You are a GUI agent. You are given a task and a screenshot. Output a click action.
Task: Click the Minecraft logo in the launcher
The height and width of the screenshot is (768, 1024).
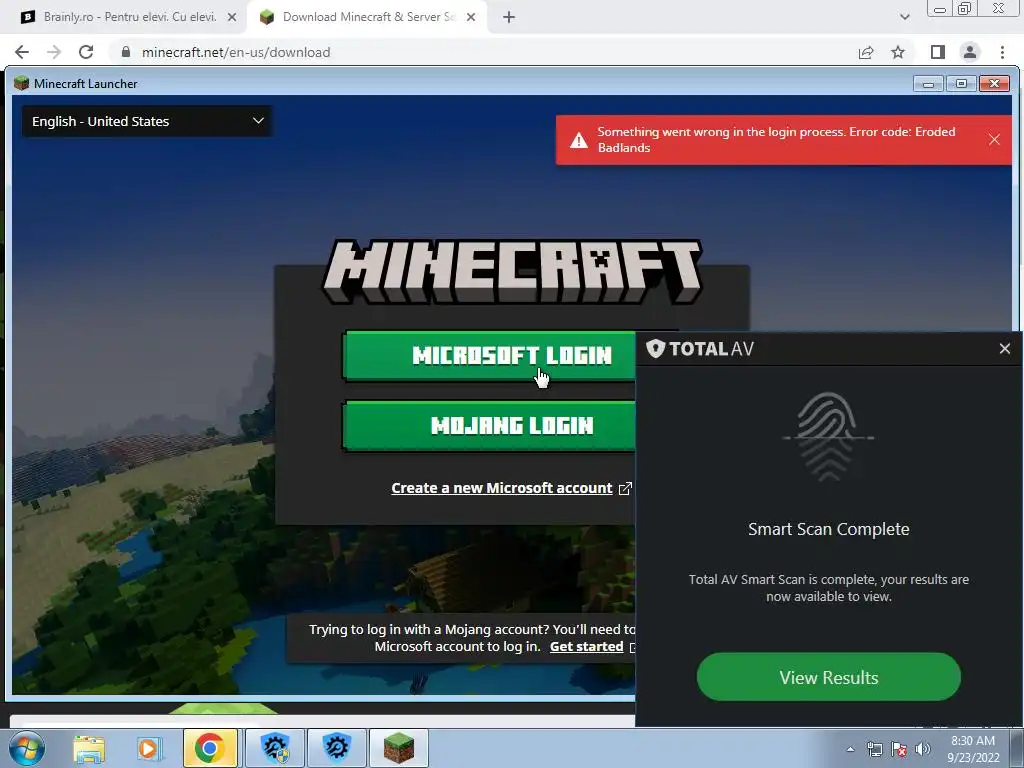pos(513,271)
